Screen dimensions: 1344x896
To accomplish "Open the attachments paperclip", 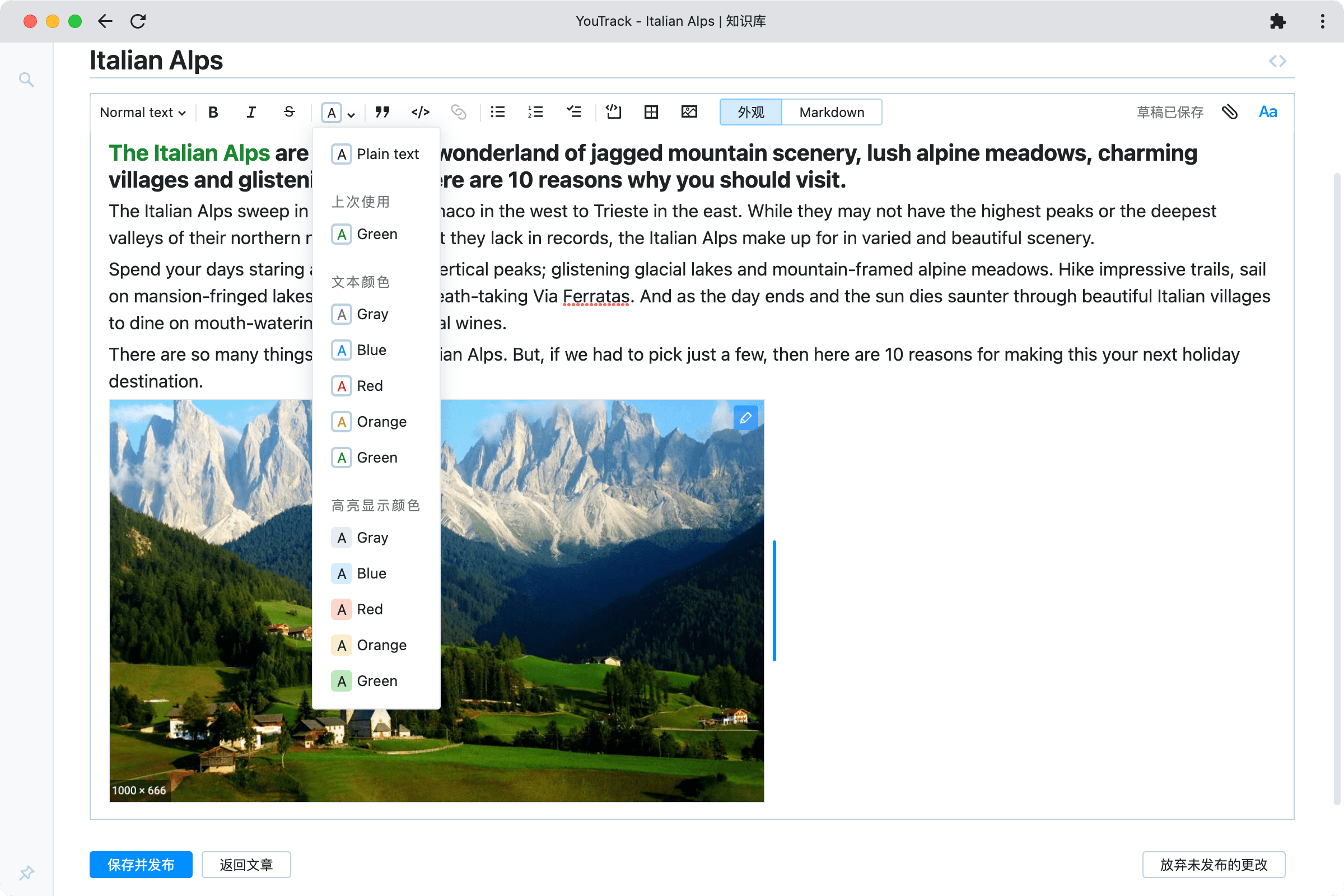I will pos(1230,112).
